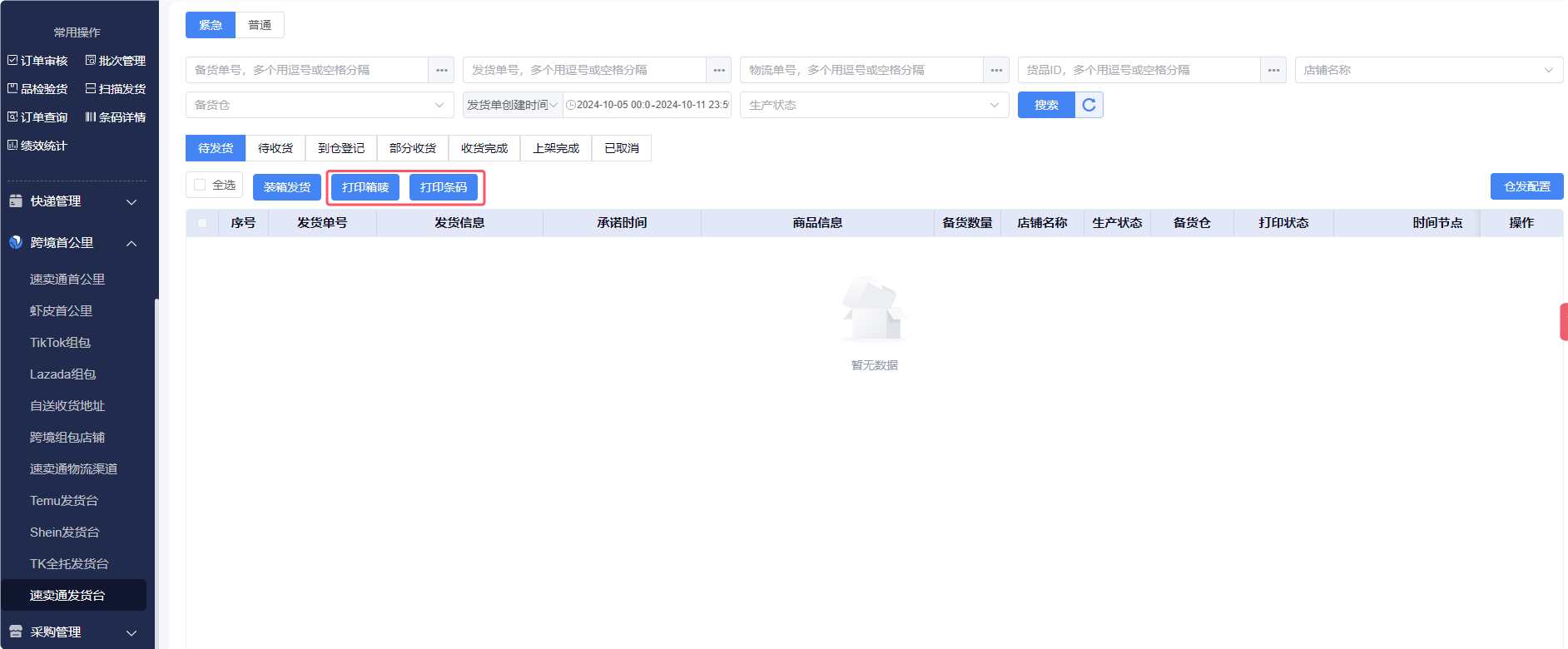Open 订单审核 shortcut in common operations
Screen dimensions: 1568x649
[37, 61]
